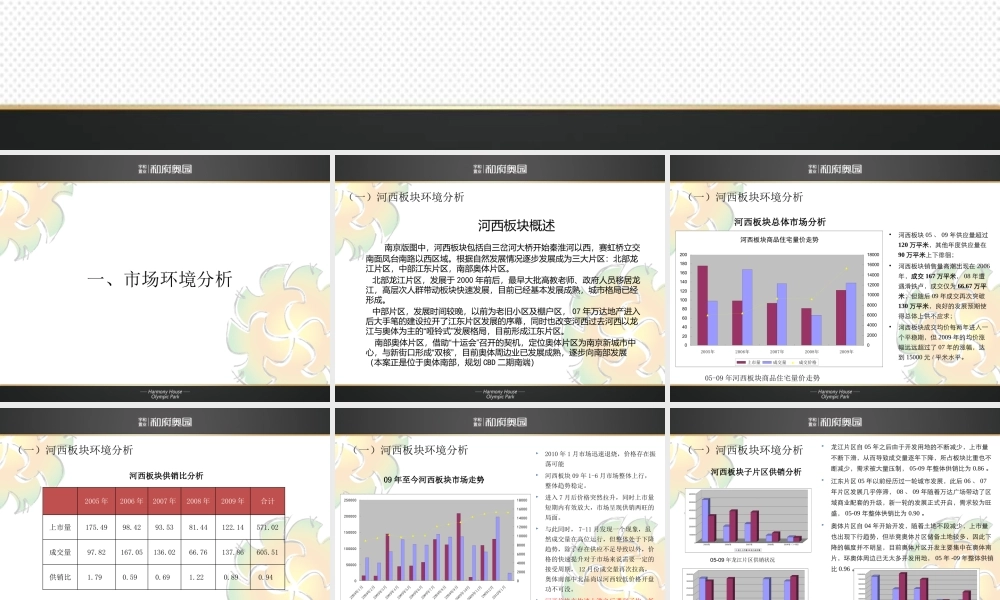The height and width of the screenshot is (600, 1000).
Task: Click table cell value '0.59'
Action: (131, 577)
